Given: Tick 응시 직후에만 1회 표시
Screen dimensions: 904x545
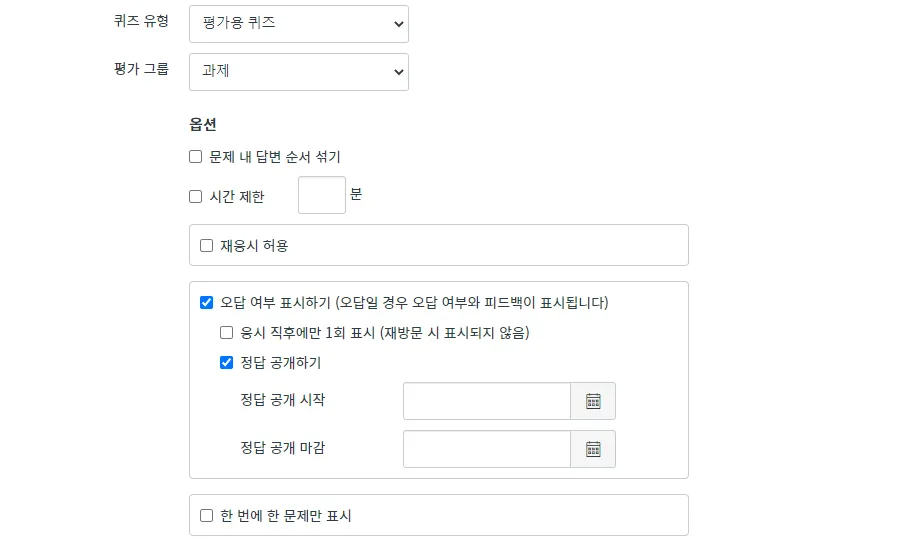Looking at the screenshot, I should click(x=227, y=333).
